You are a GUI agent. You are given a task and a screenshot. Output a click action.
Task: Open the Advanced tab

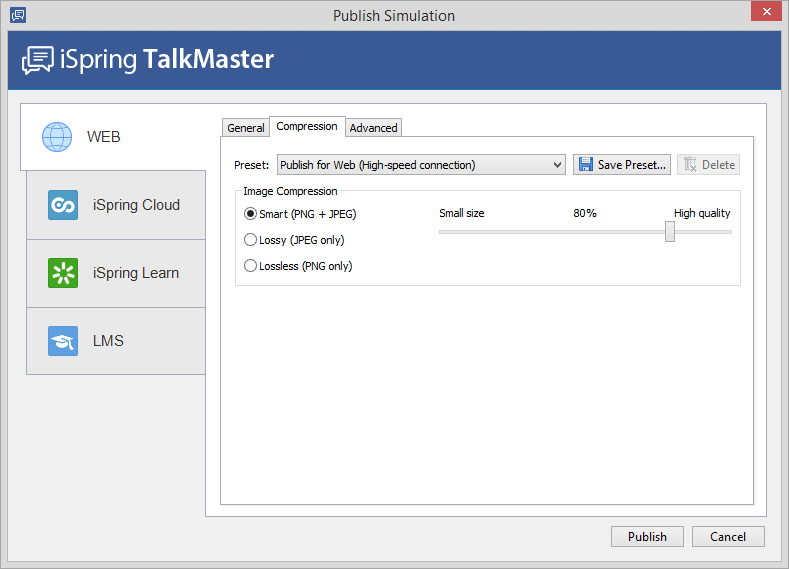[x=373, y=128]
